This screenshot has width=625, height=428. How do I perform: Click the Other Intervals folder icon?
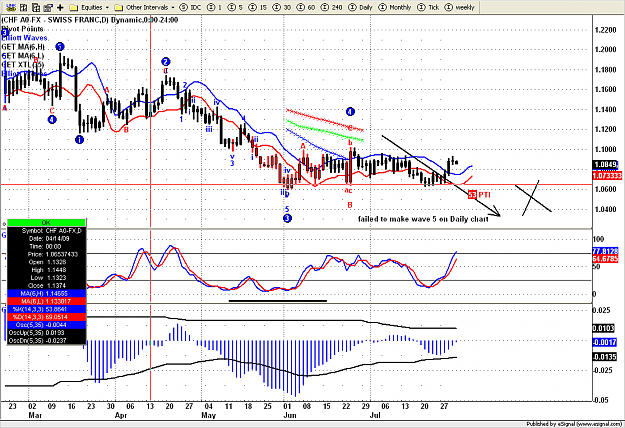118,7
